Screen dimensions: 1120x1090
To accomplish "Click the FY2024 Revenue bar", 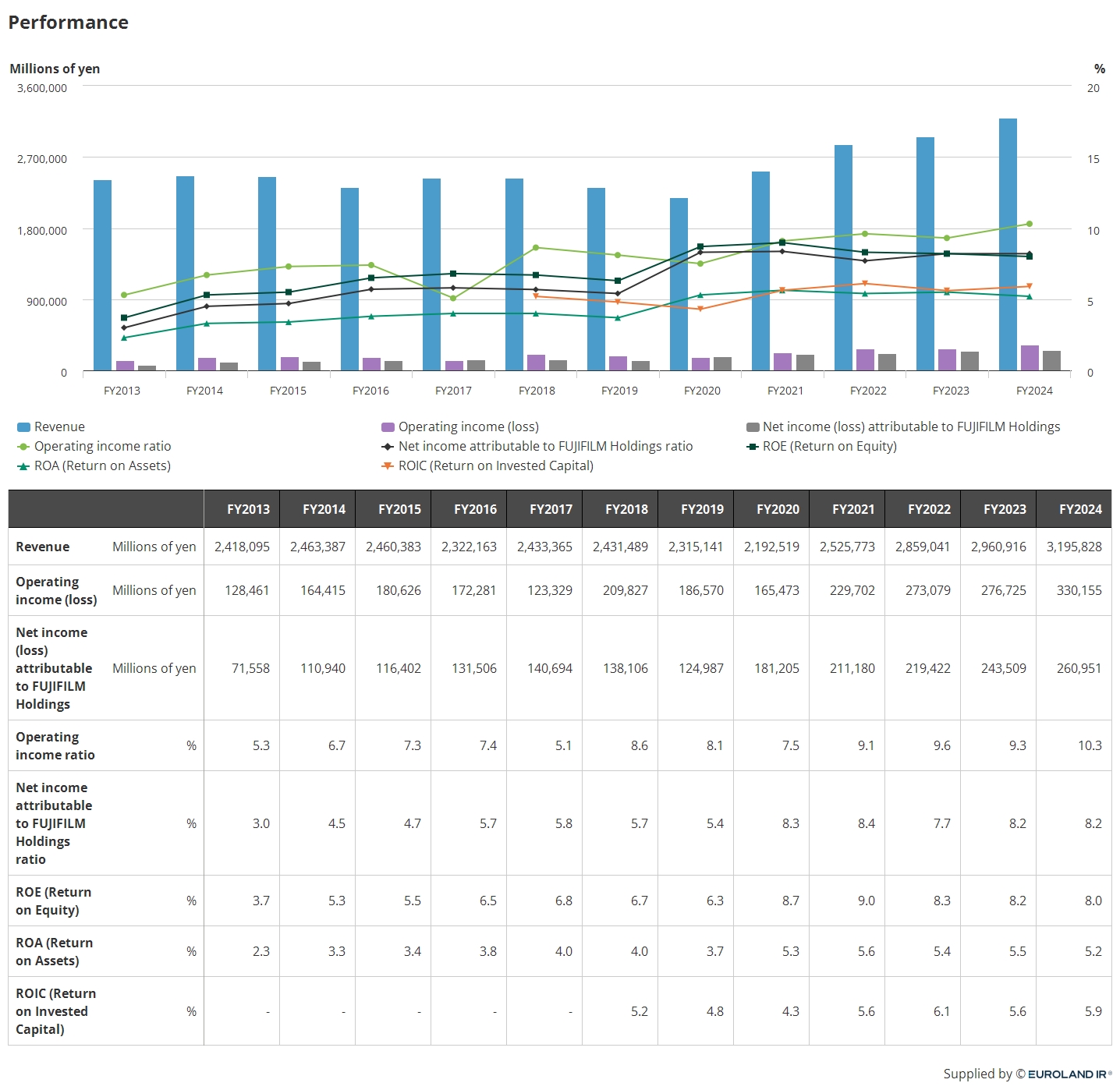I will pyautogui.click(x=1008, y=243).
